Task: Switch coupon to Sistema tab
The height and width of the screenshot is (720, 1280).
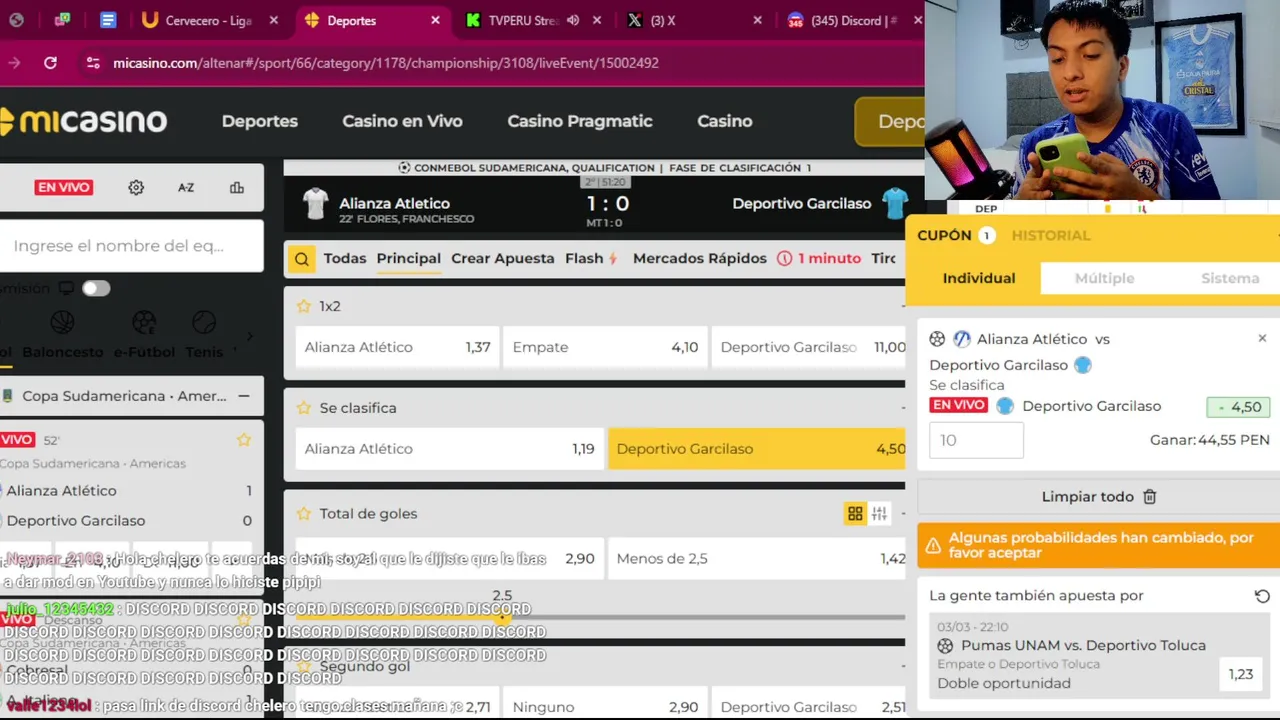Action: click(x=1230, y=278)
